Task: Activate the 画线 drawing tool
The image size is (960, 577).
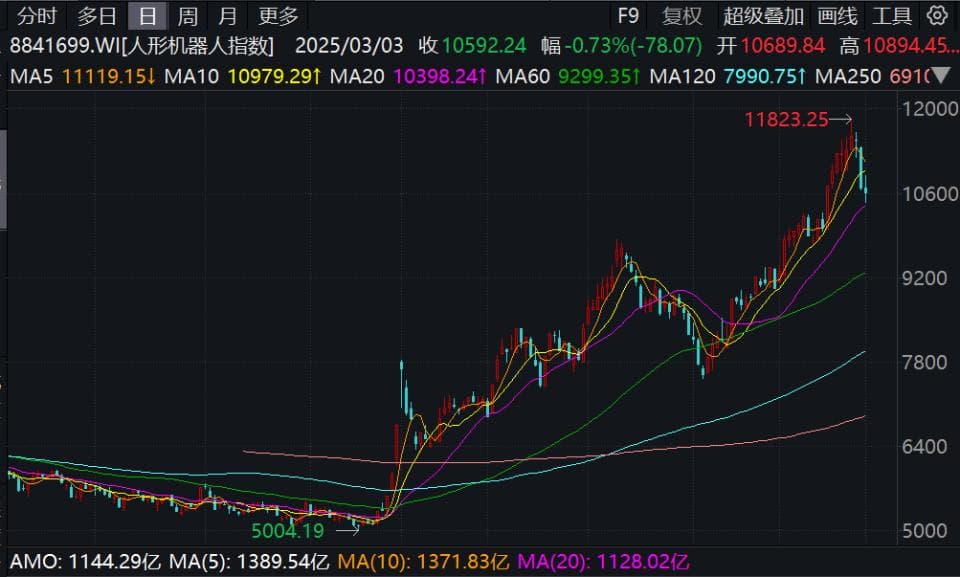Action: (838, 16)
